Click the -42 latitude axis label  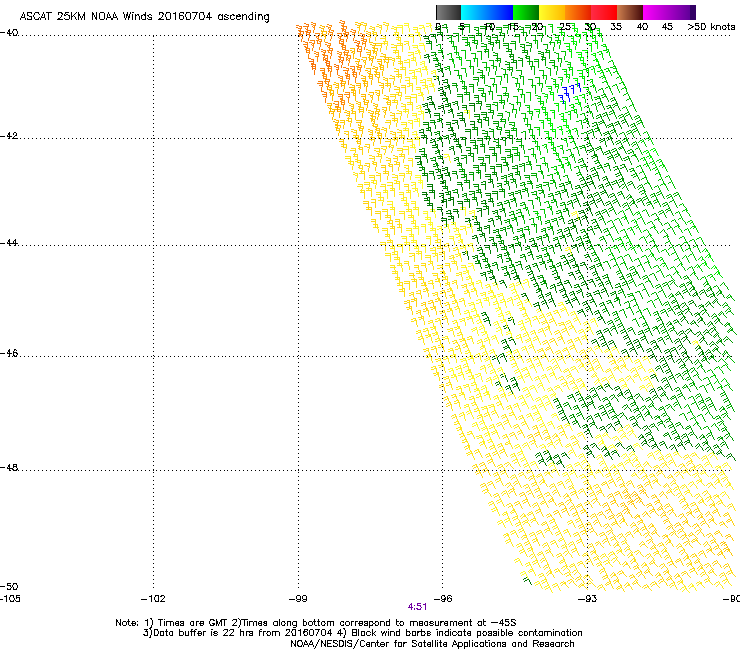point(9,136)
